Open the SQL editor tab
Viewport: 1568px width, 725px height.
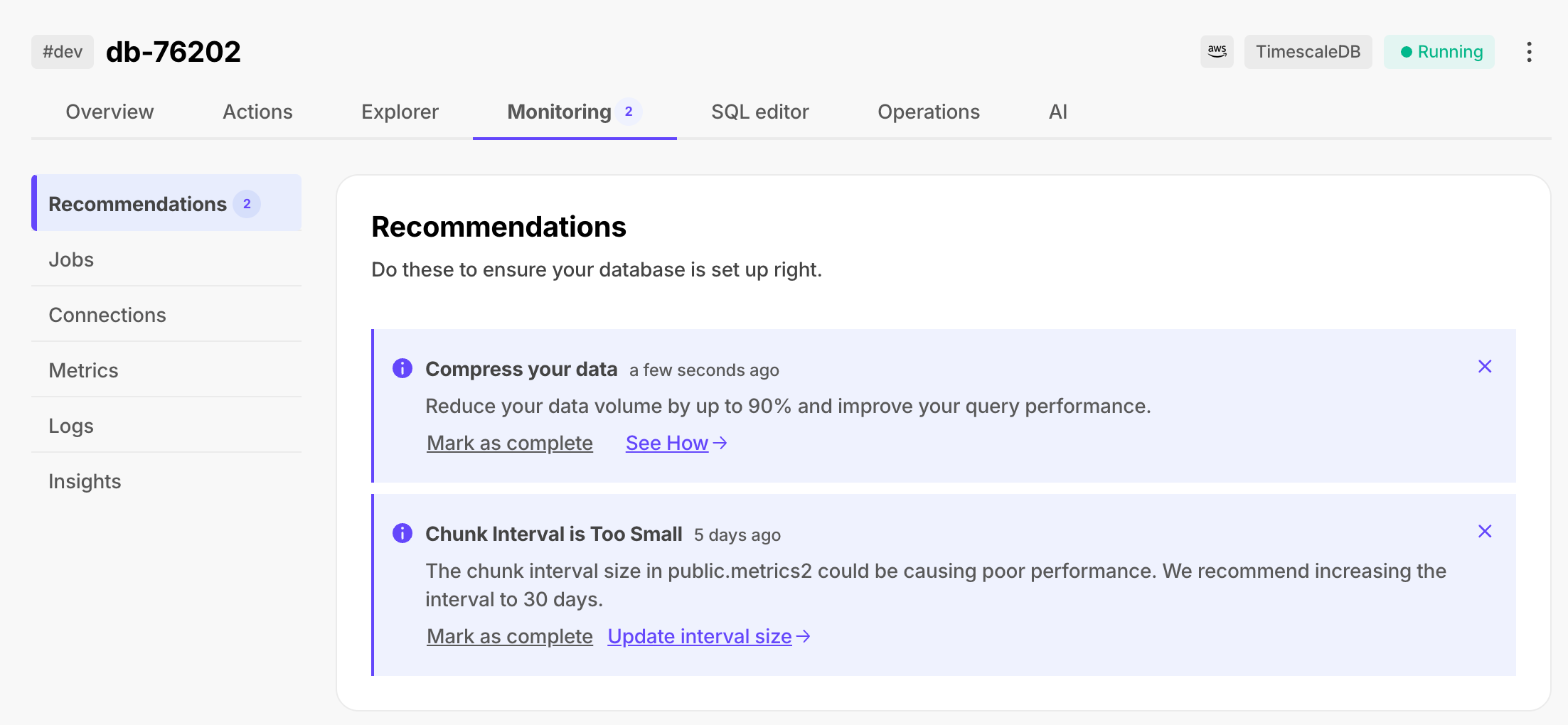[x=759, y=112]
